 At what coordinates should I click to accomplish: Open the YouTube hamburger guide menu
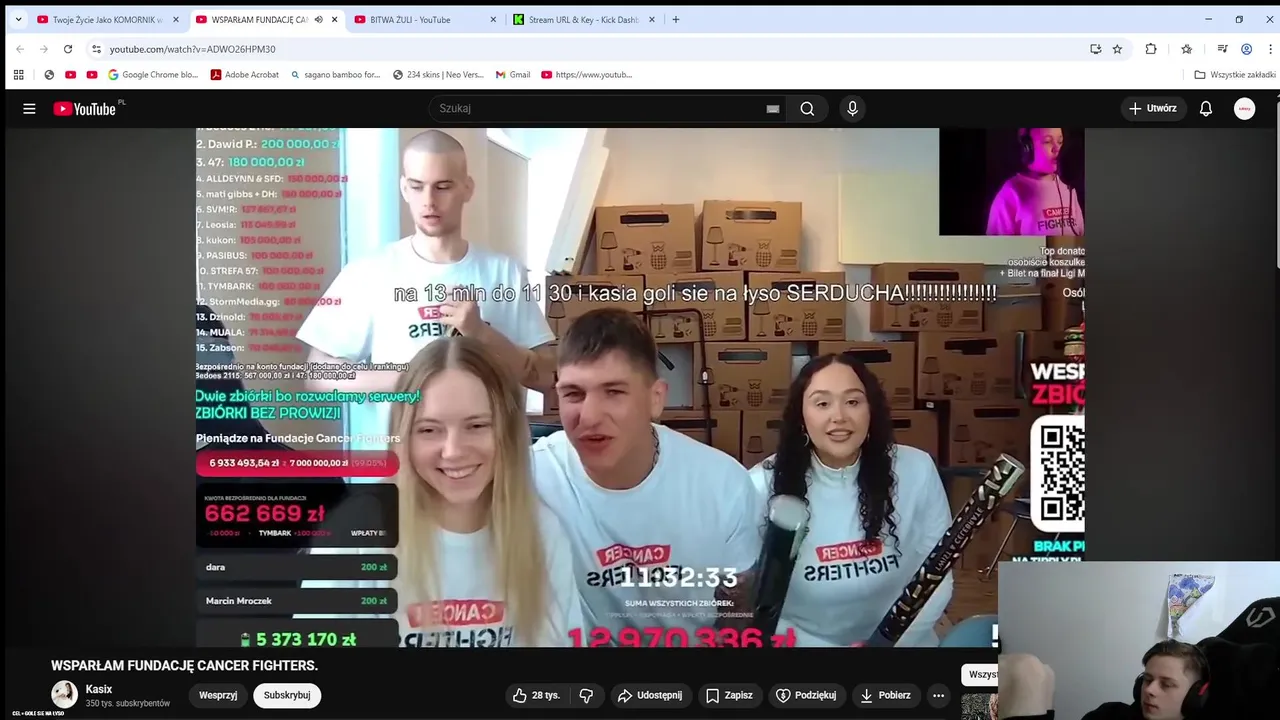(29, 109)
